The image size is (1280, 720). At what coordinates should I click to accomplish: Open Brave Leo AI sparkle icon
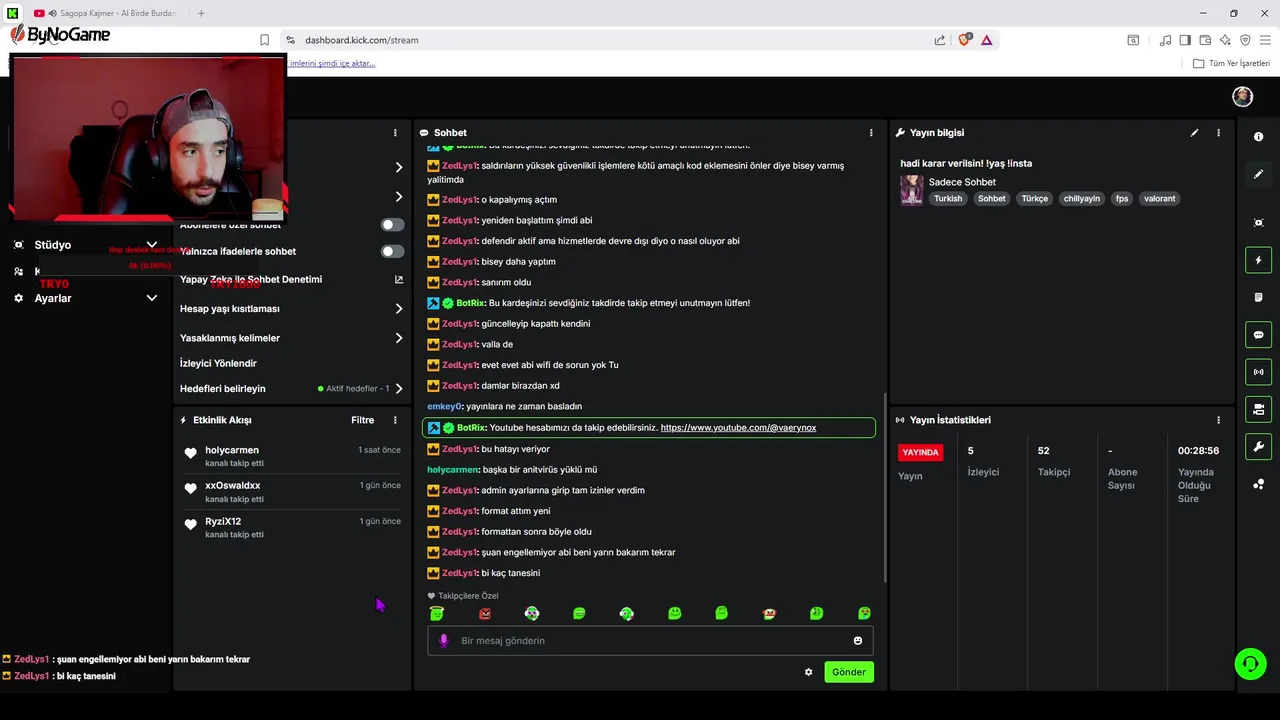(1225, 40)
